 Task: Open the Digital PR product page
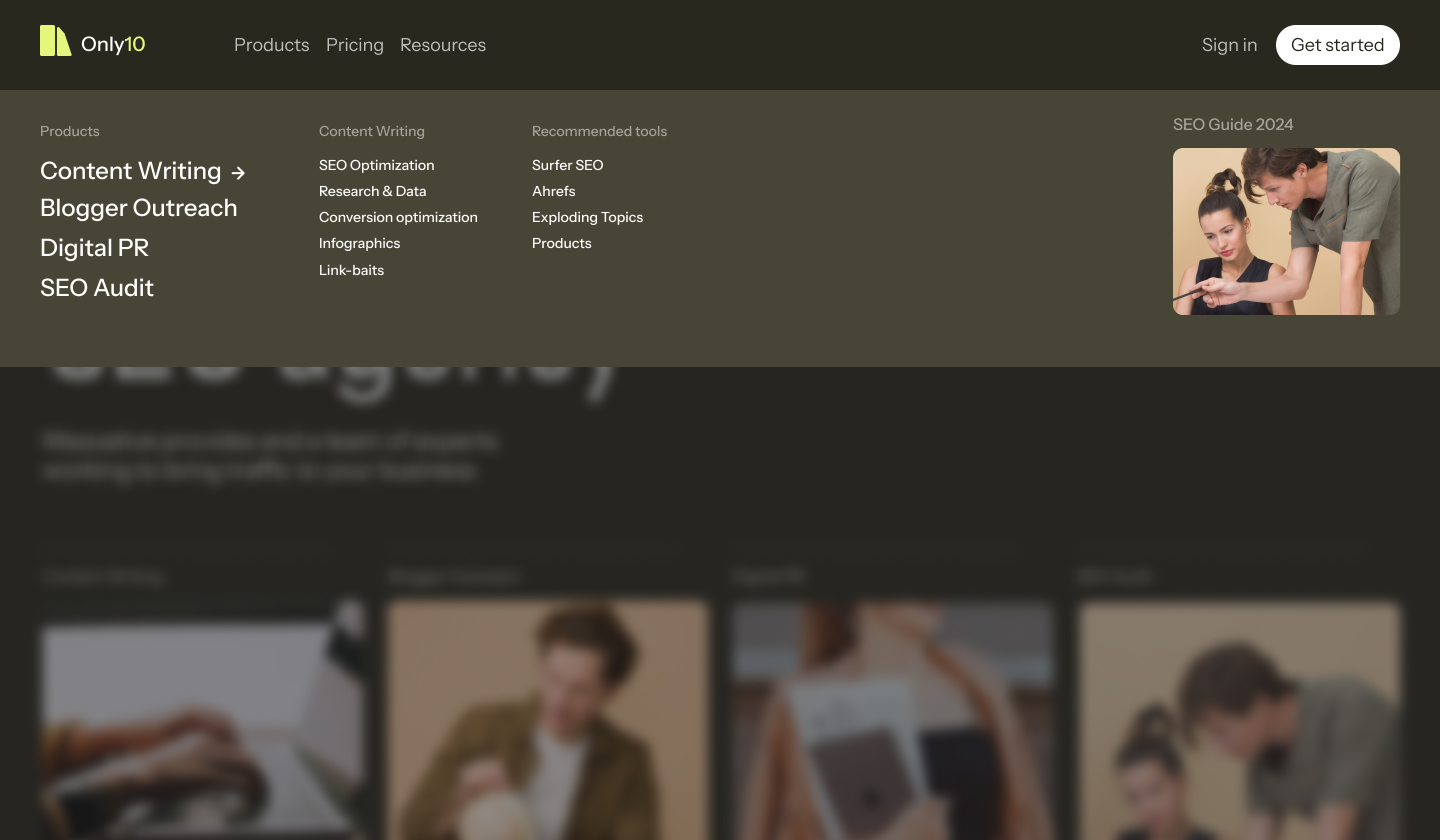pos(94,247)
